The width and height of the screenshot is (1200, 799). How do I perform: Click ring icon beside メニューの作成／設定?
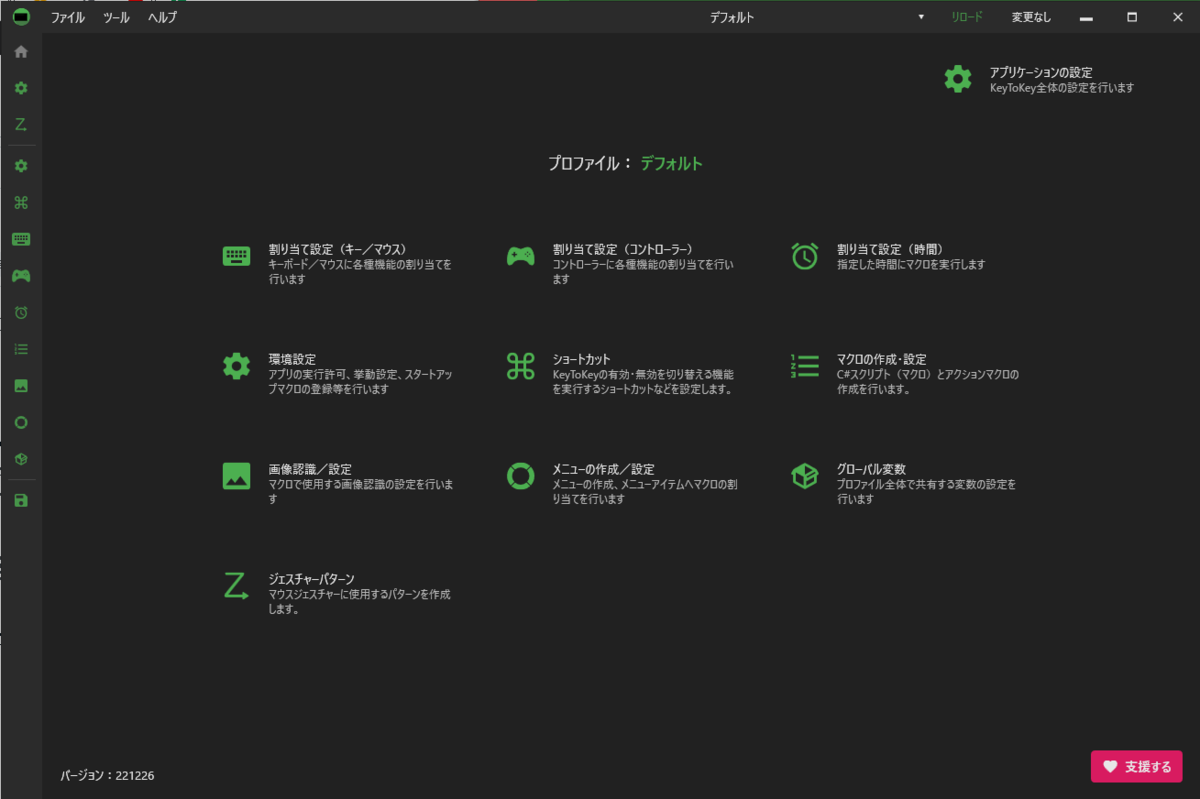[x=521, y=476]
